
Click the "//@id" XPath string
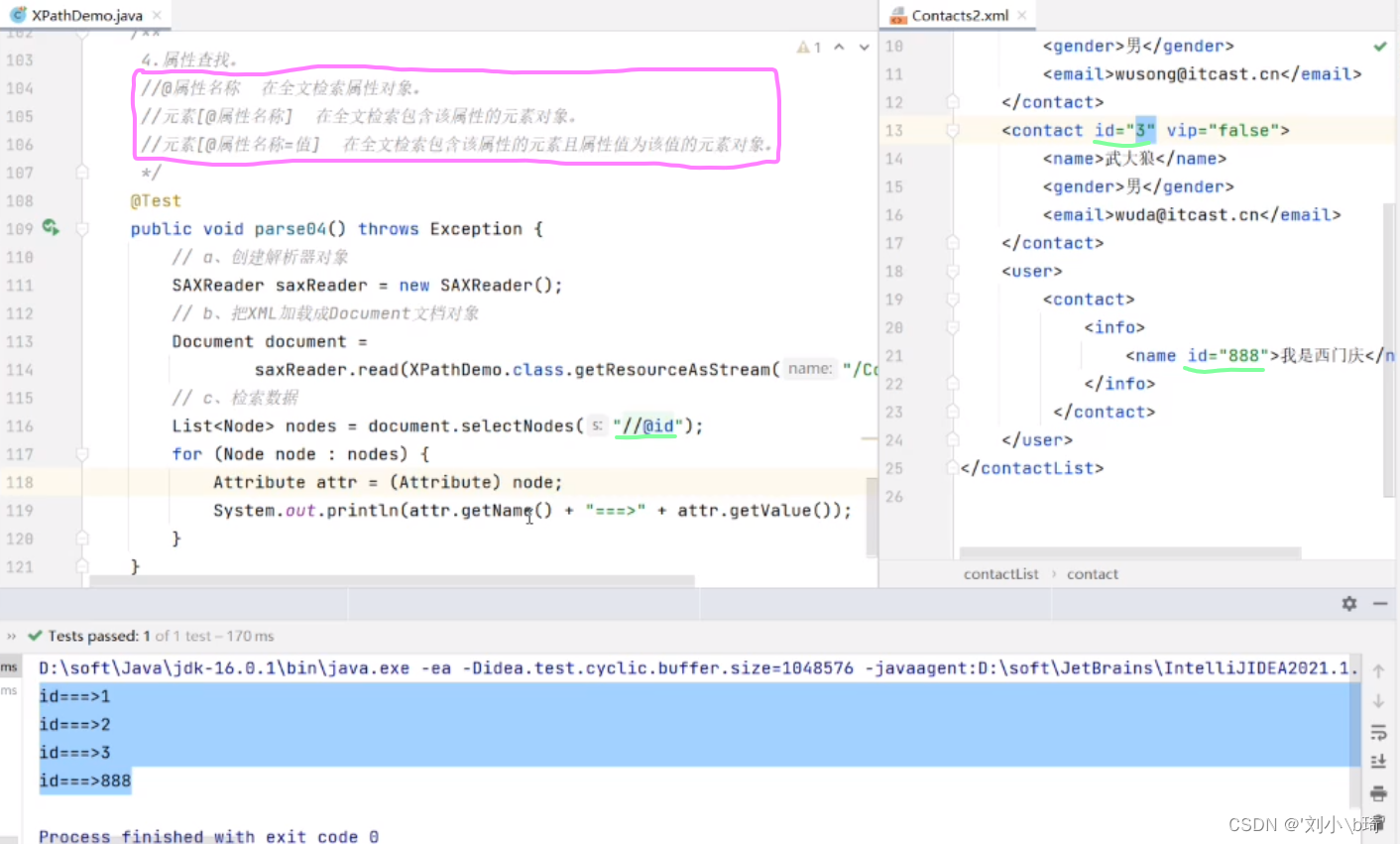coord(648,426)
